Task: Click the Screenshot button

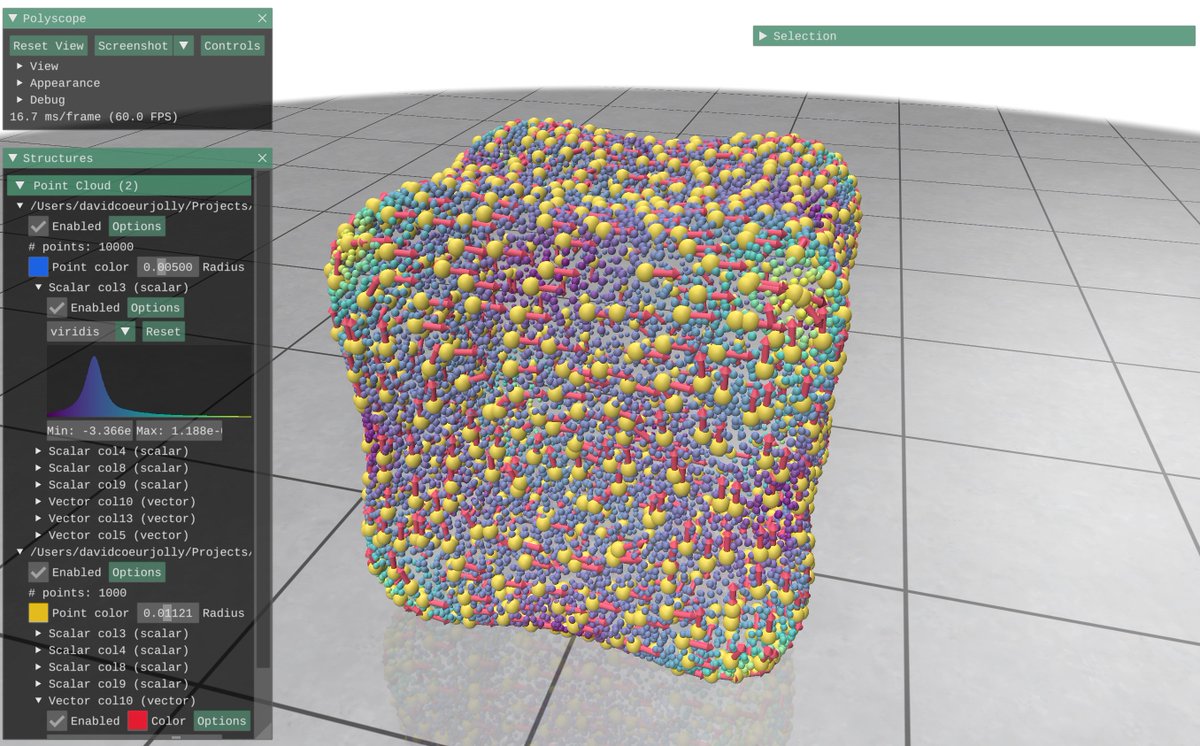Action: (133, 46)
